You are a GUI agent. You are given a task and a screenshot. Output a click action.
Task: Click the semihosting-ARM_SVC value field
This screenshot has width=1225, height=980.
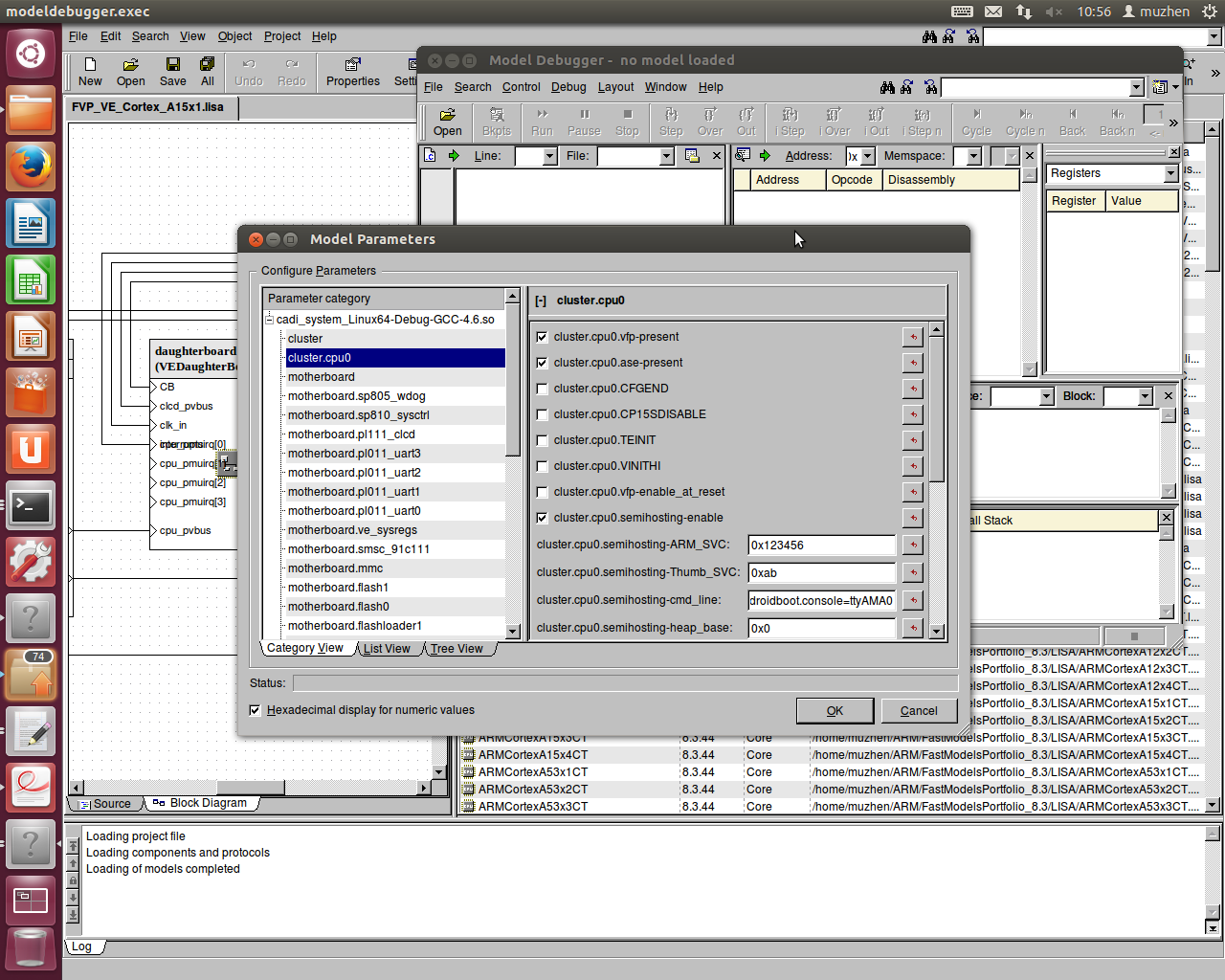tap(821, 546)
